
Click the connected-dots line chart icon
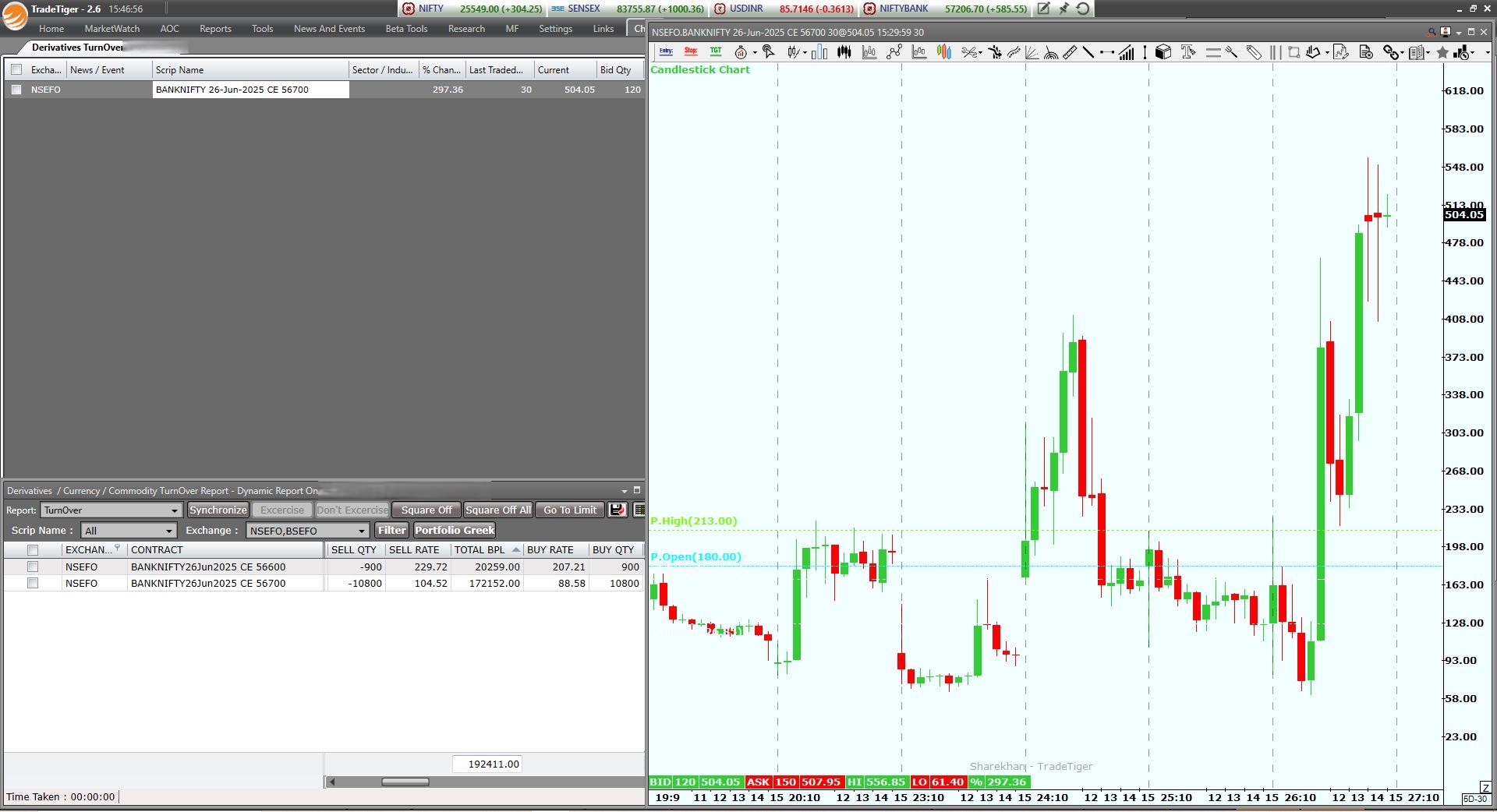(x=894, y=52)
